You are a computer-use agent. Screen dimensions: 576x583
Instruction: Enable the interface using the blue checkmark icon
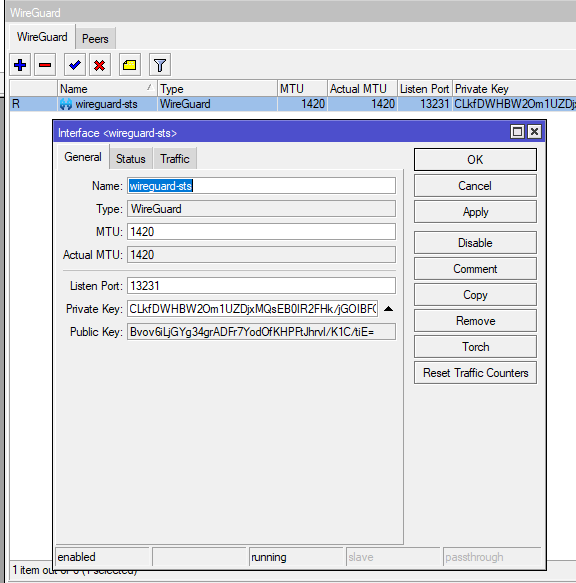(75, 65)
